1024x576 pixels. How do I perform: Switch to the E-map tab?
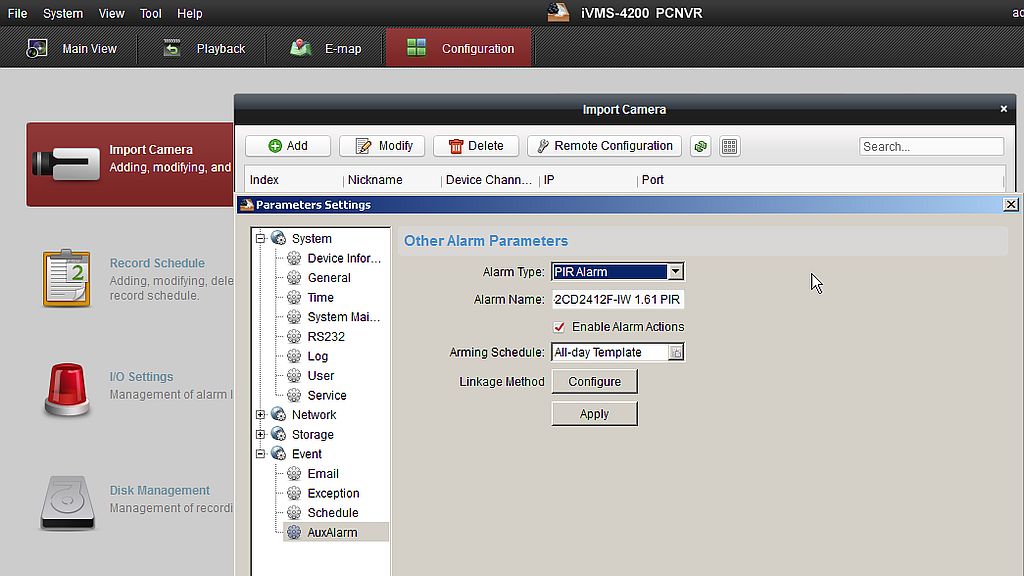click(325, 48)
